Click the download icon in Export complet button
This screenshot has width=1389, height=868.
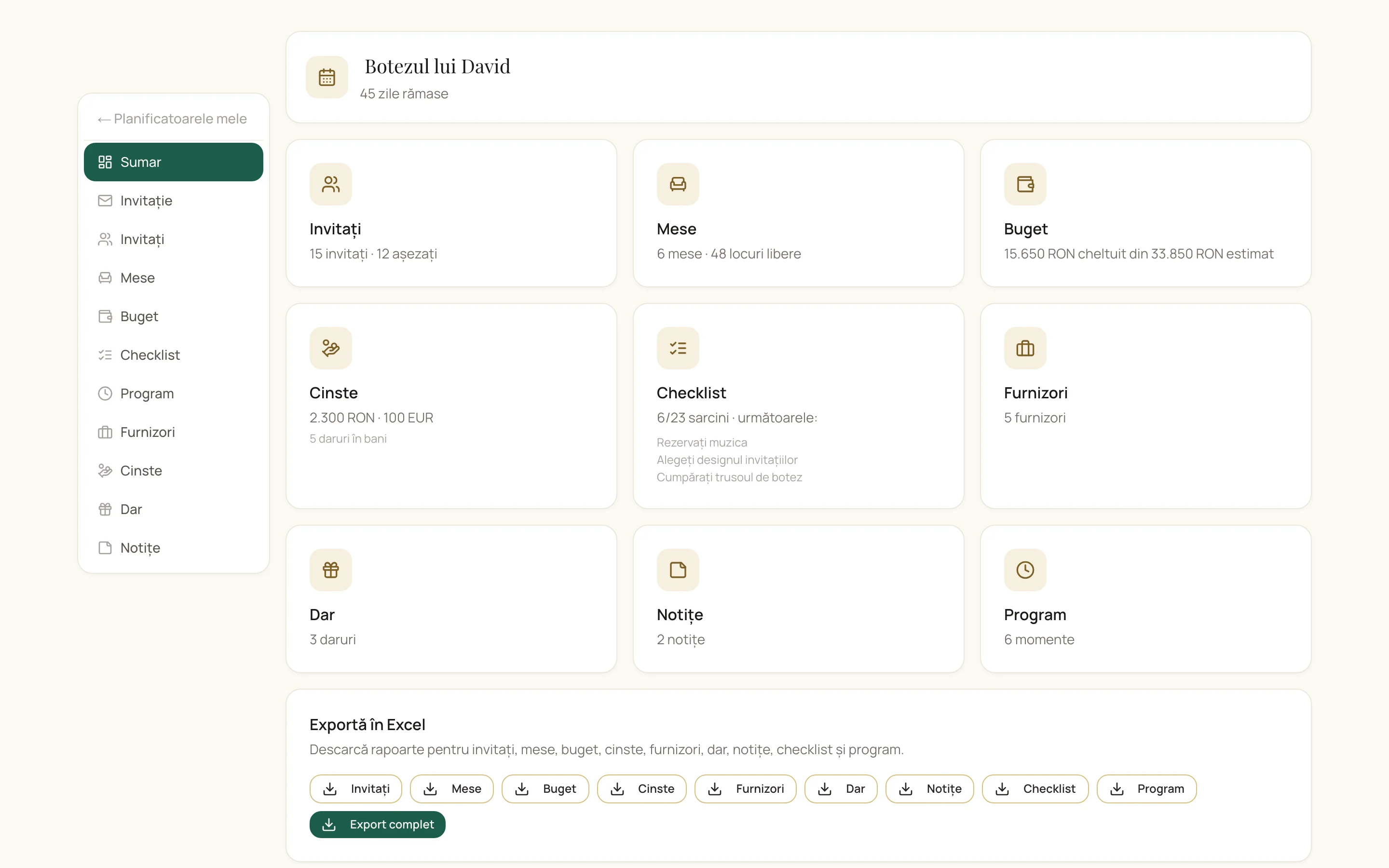point(329,825)
